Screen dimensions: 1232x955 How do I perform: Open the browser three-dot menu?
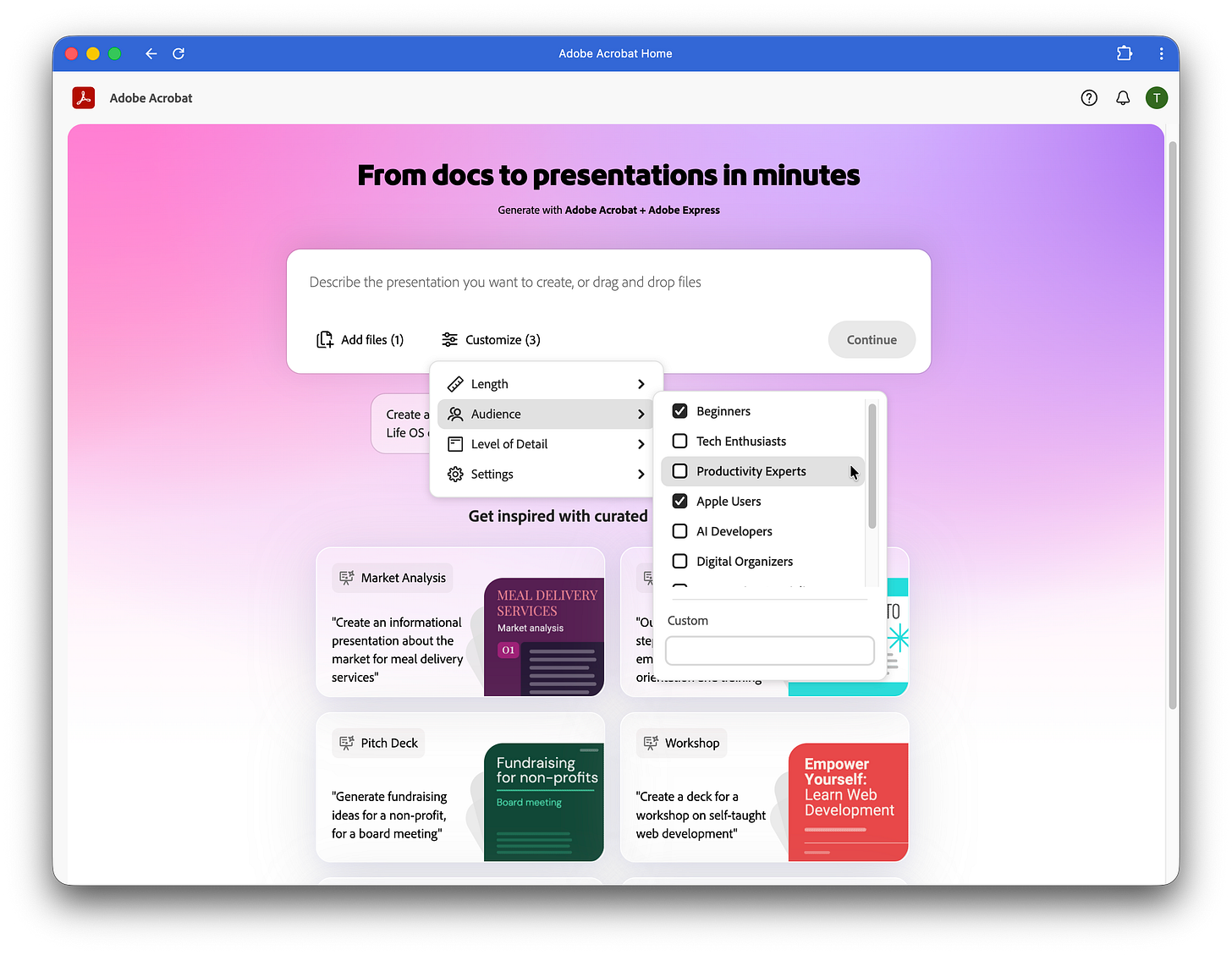click(x=1161, y=52)
